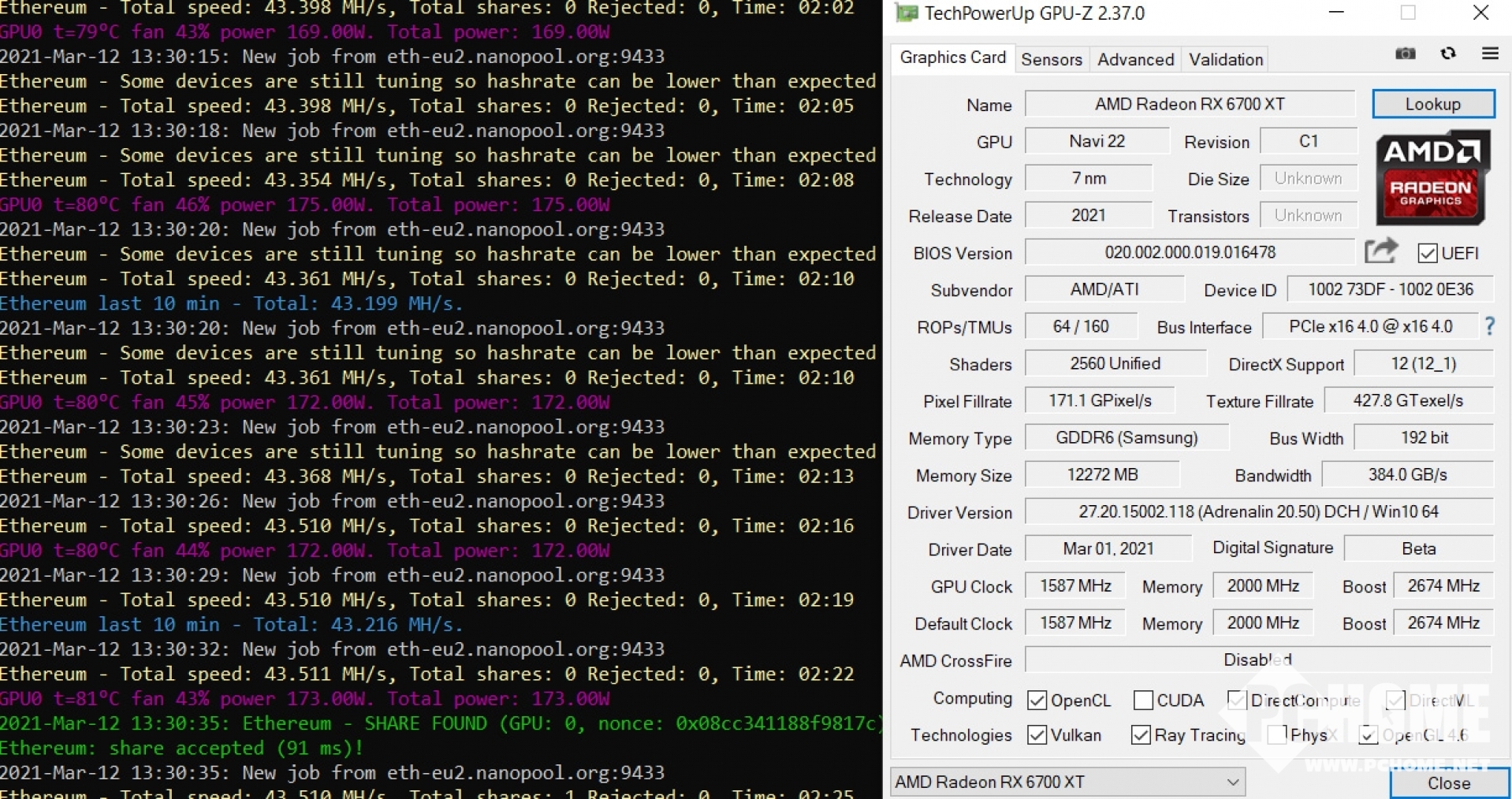The image size is (1512, 799).
Task: Toggle the Vulkan checkbox
Action: [x=1037, y=735]
